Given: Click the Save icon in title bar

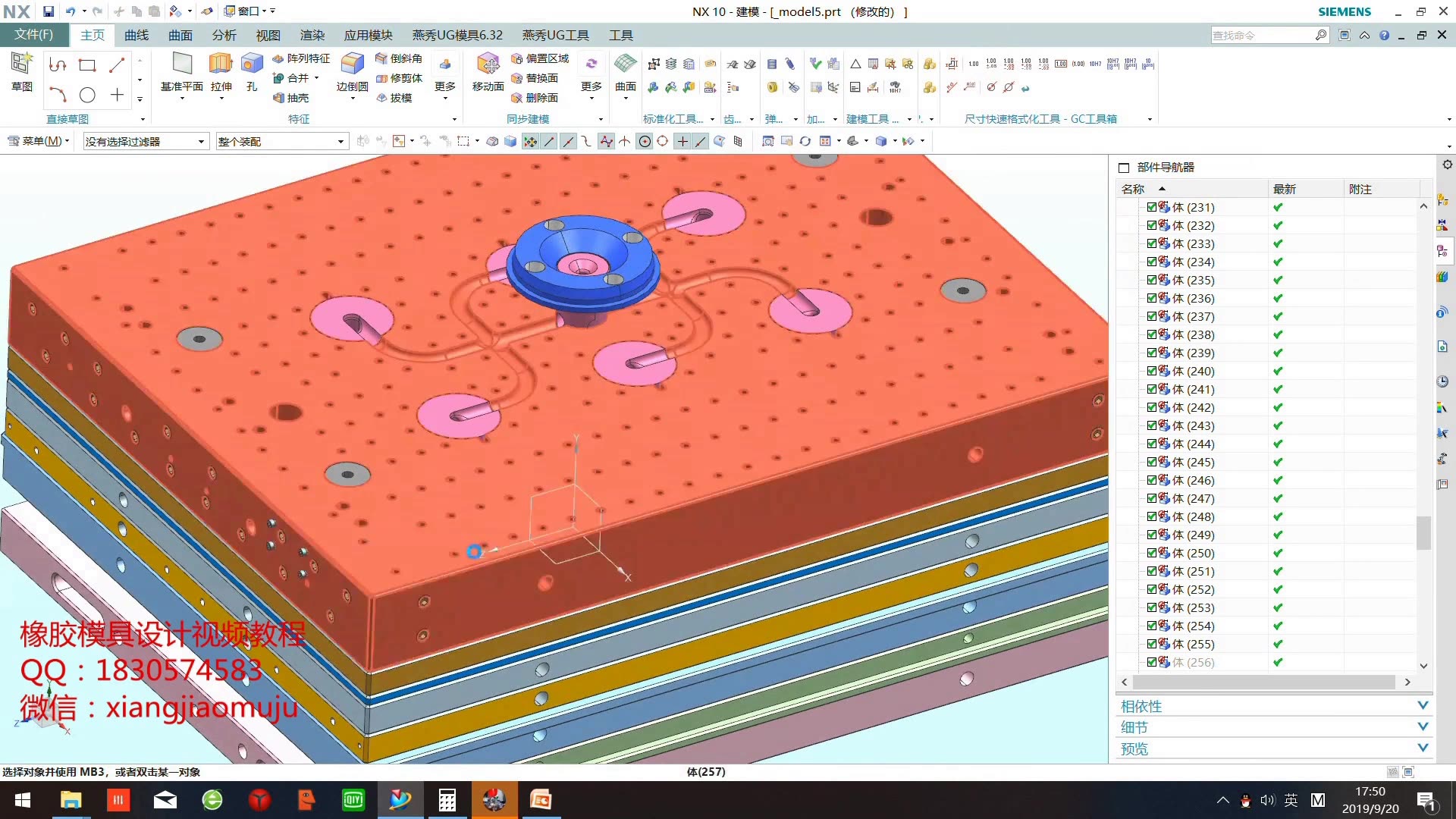Looking at the screenshot, I should tap(49, 11).
